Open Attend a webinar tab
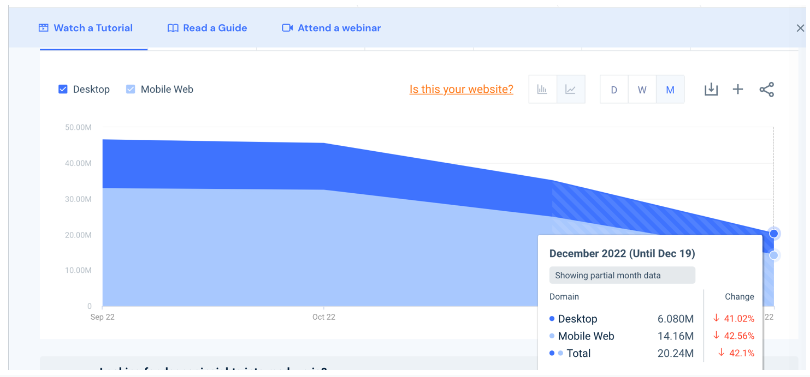 pyautogui.click(x=332, y=28)
